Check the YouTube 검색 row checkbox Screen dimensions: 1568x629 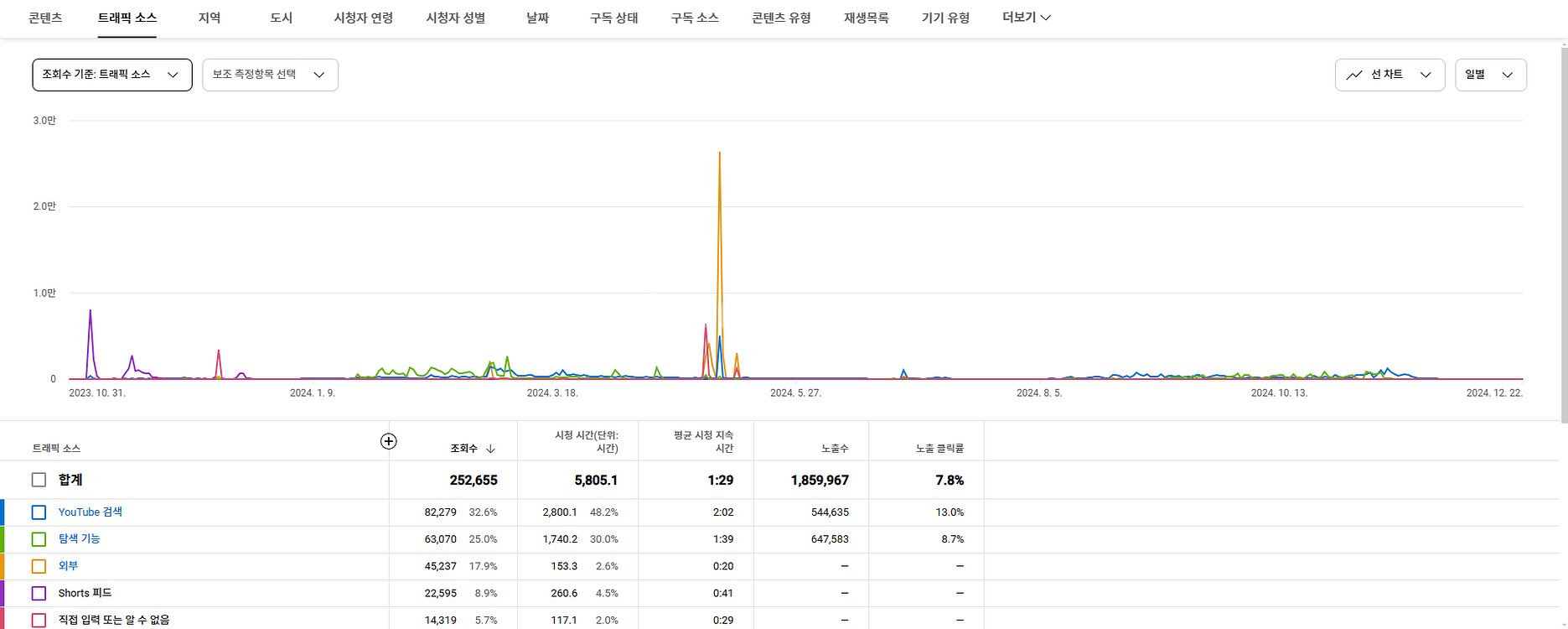39,512
